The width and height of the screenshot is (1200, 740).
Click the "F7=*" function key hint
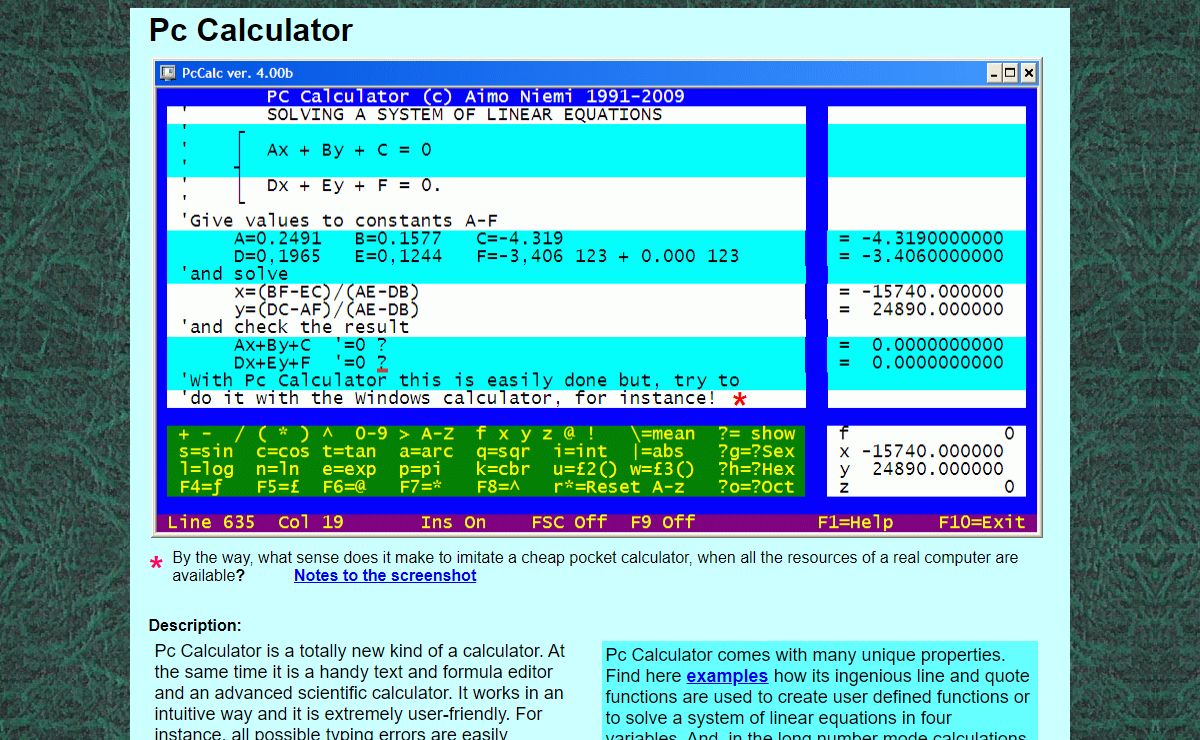point(420,488)
